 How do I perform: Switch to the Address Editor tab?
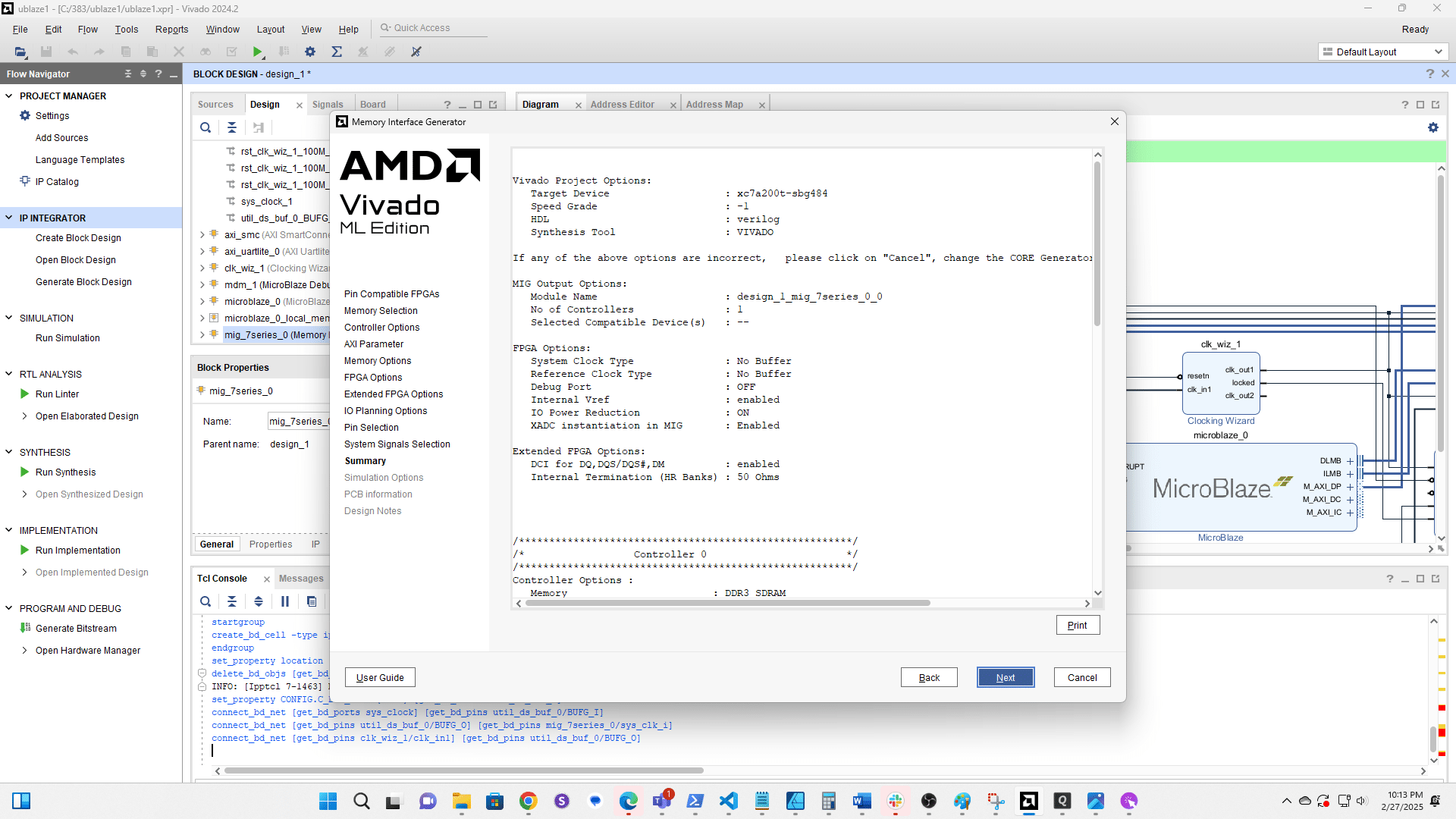coord(622,105)
